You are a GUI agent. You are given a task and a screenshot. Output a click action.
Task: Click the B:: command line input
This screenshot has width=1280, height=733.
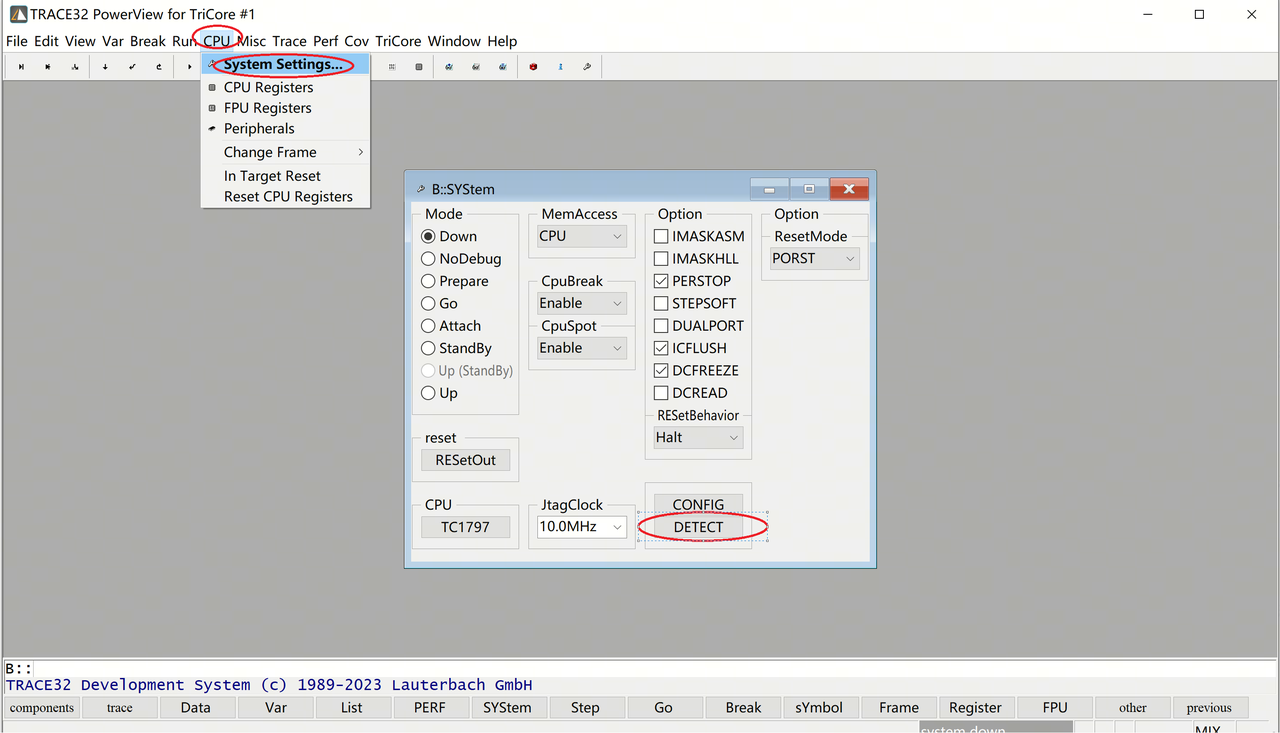640,668
